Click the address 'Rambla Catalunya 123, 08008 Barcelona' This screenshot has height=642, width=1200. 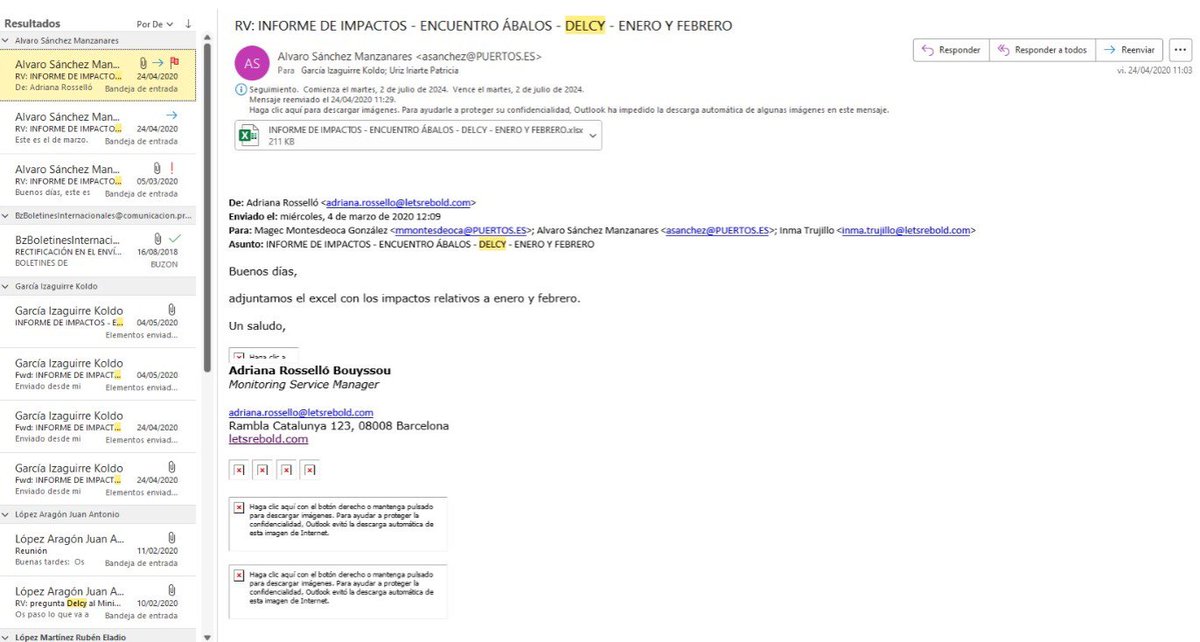coord(339,426)
